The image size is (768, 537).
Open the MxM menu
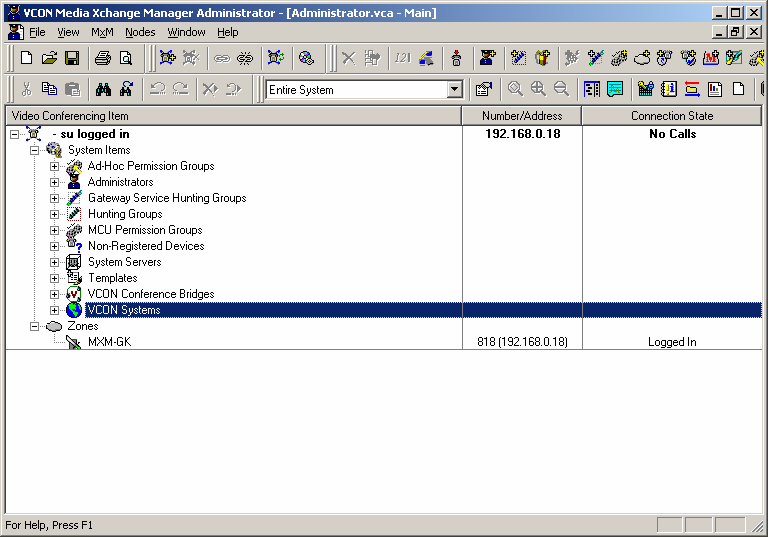coord(102,32)
